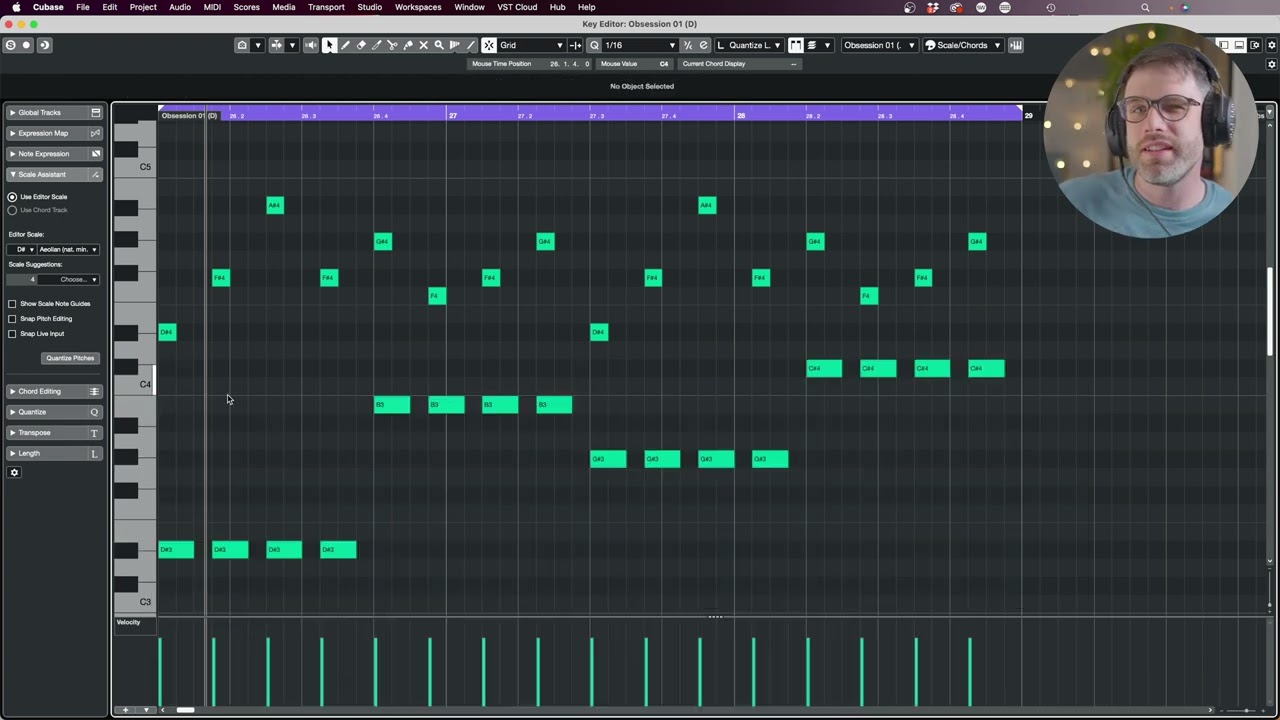Open the Obsession 01 part selector dropdown
Image resolution: width=1280 pixels, height=720 pixels.
(x=879, y=45)
